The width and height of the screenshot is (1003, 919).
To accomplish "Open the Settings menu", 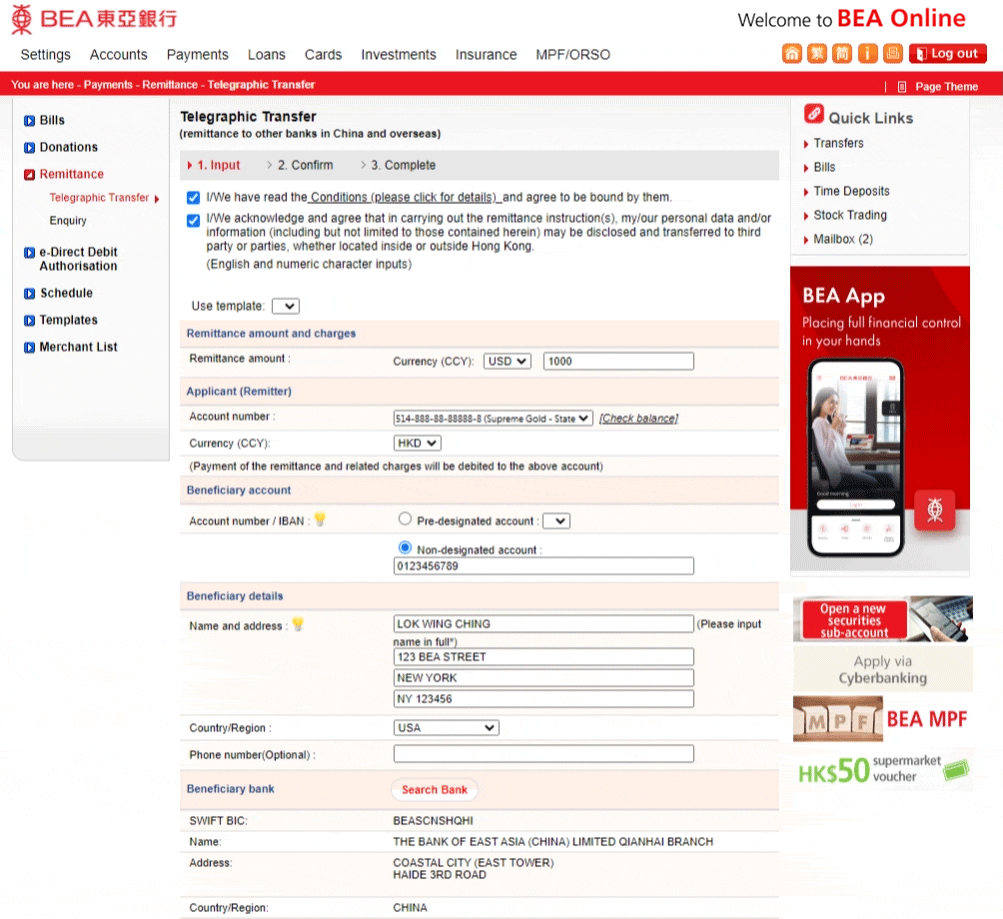I will pos(45,55).
